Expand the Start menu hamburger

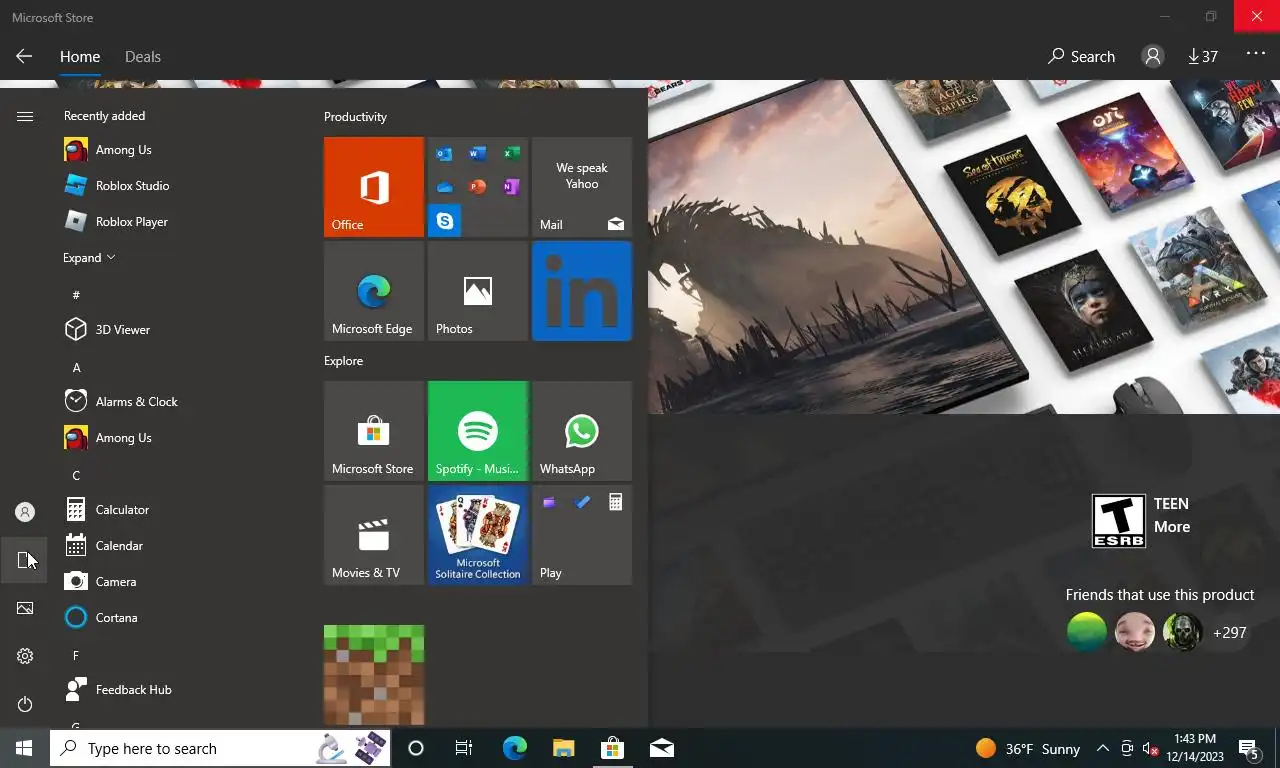click(x=25, y=117)
